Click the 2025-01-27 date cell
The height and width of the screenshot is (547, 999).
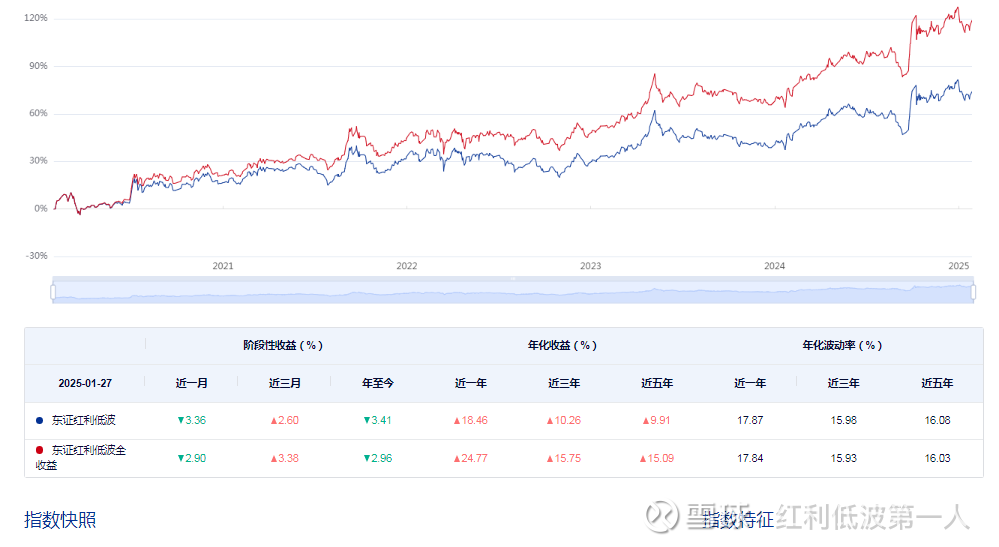(85, 383)
